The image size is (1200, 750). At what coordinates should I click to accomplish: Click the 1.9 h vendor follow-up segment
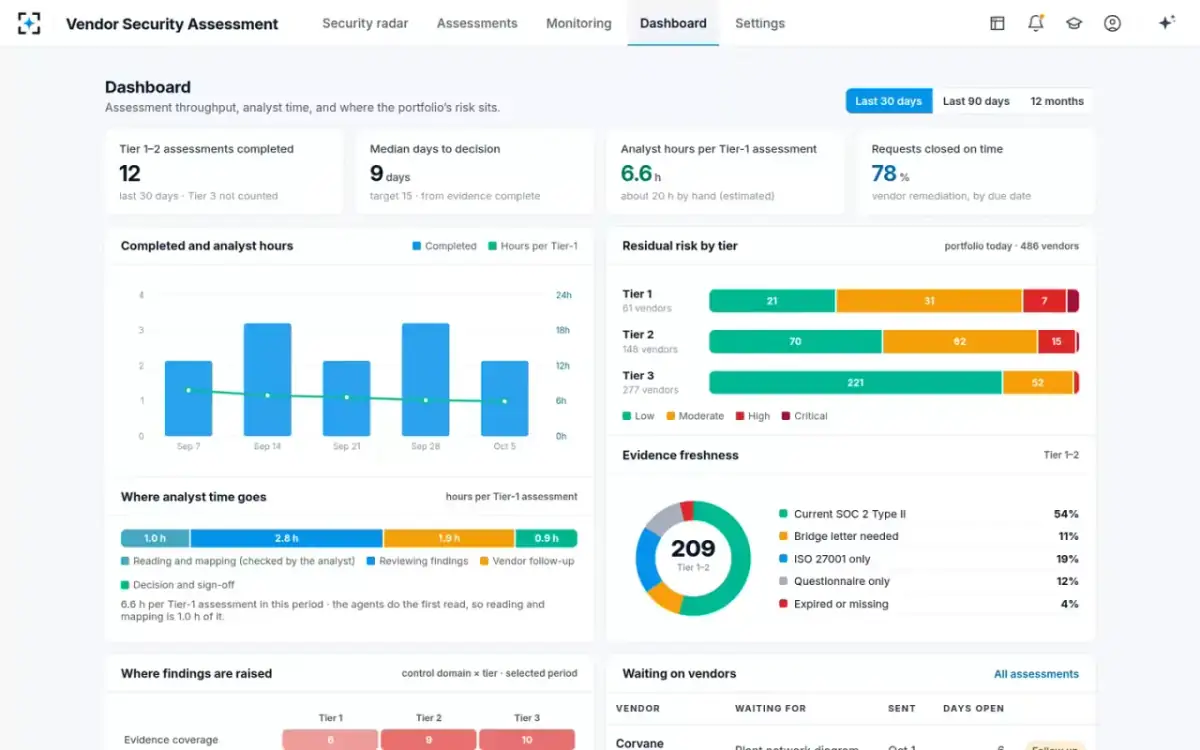pyautogui.click(x=449, y=538)
